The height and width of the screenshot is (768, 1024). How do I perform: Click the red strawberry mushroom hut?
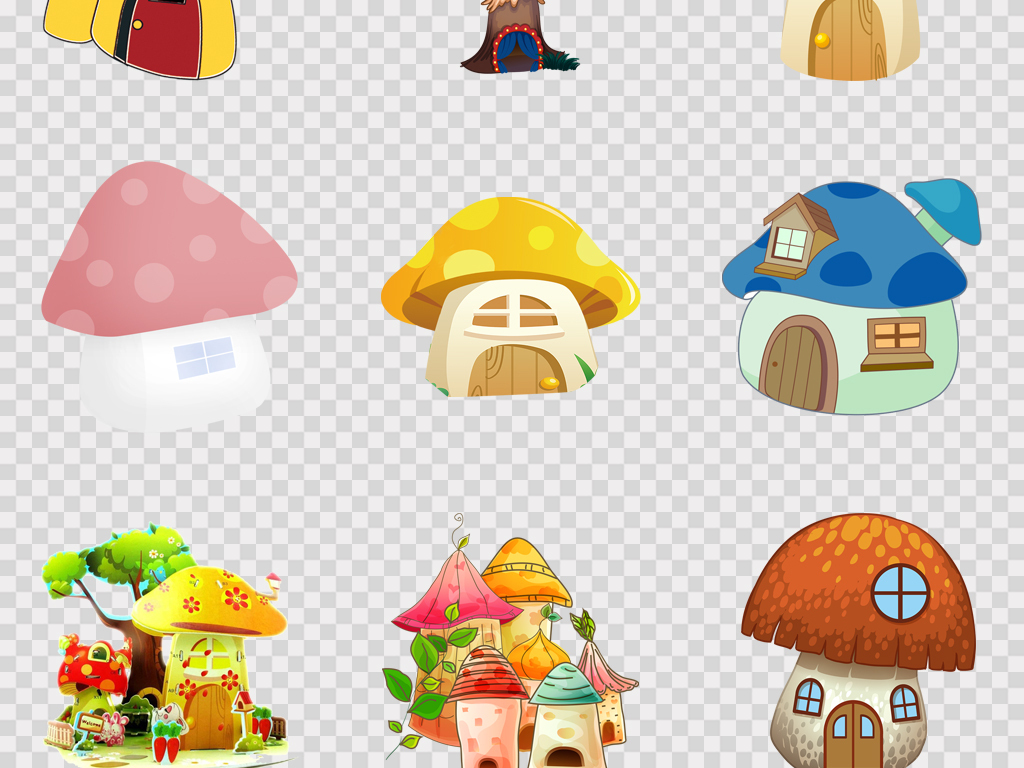93,668
